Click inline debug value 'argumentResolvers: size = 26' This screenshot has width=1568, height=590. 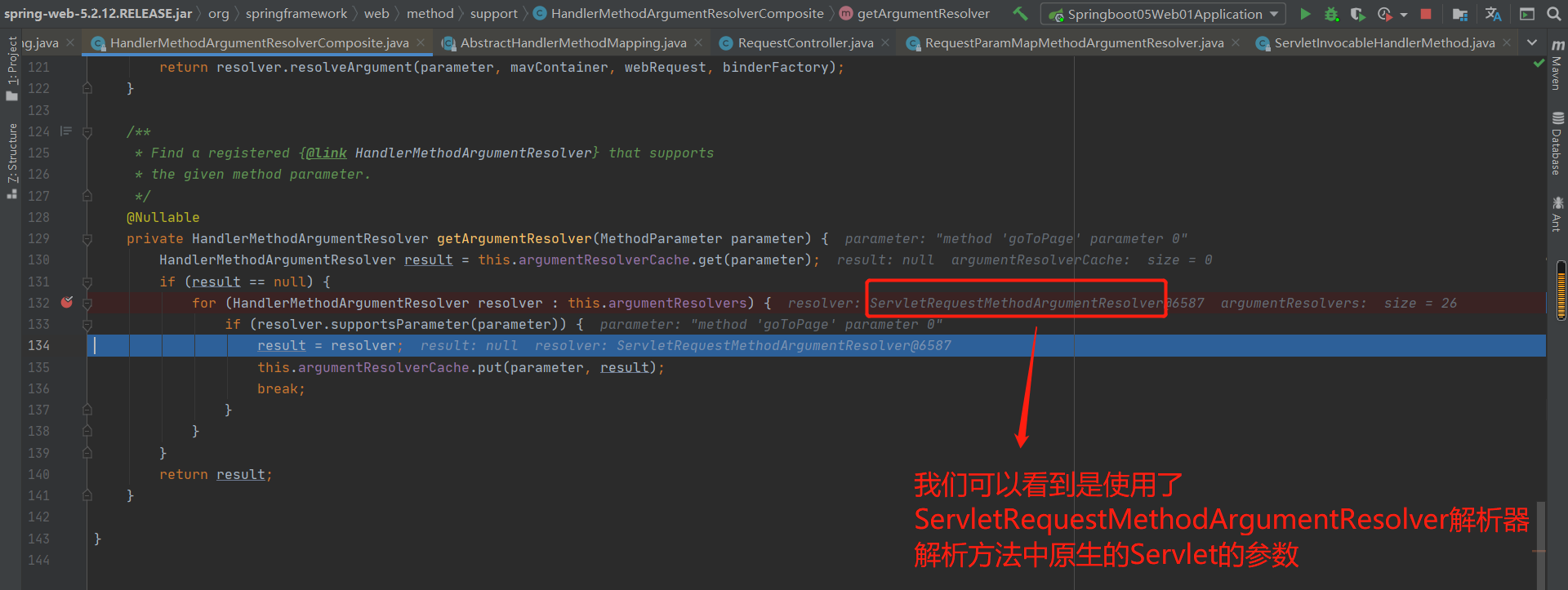click(x=1339, y=303)
